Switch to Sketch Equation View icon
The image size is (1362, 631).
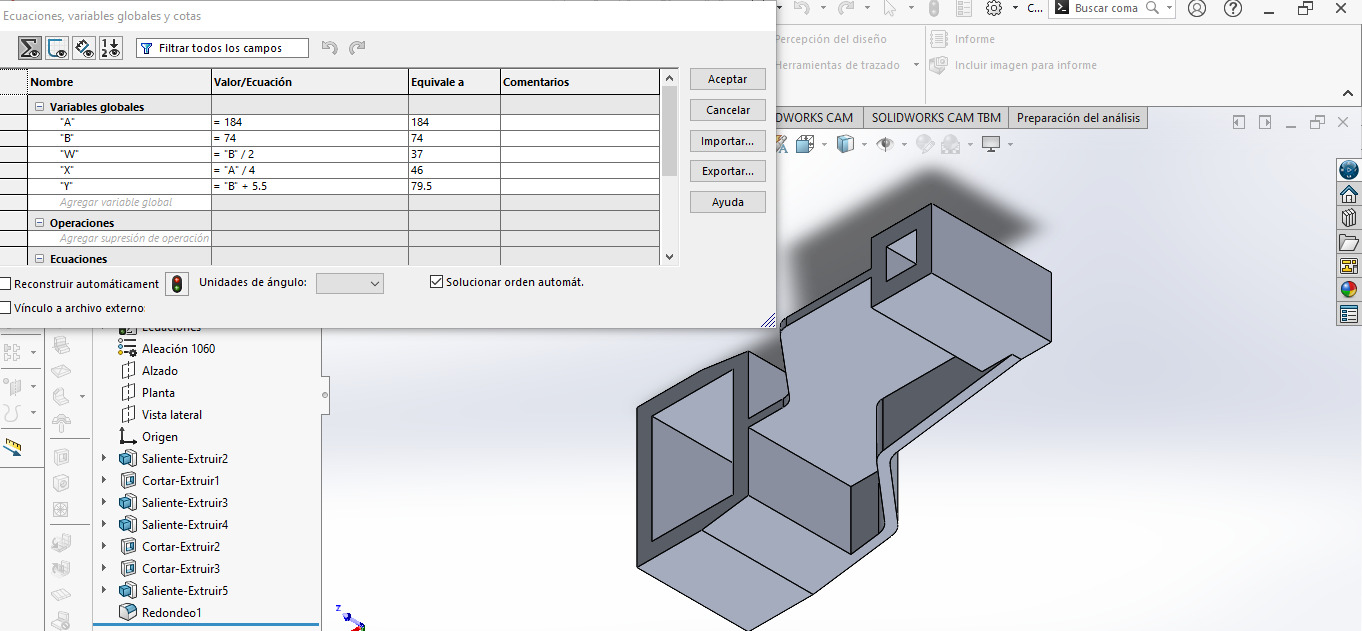point(57,48)
